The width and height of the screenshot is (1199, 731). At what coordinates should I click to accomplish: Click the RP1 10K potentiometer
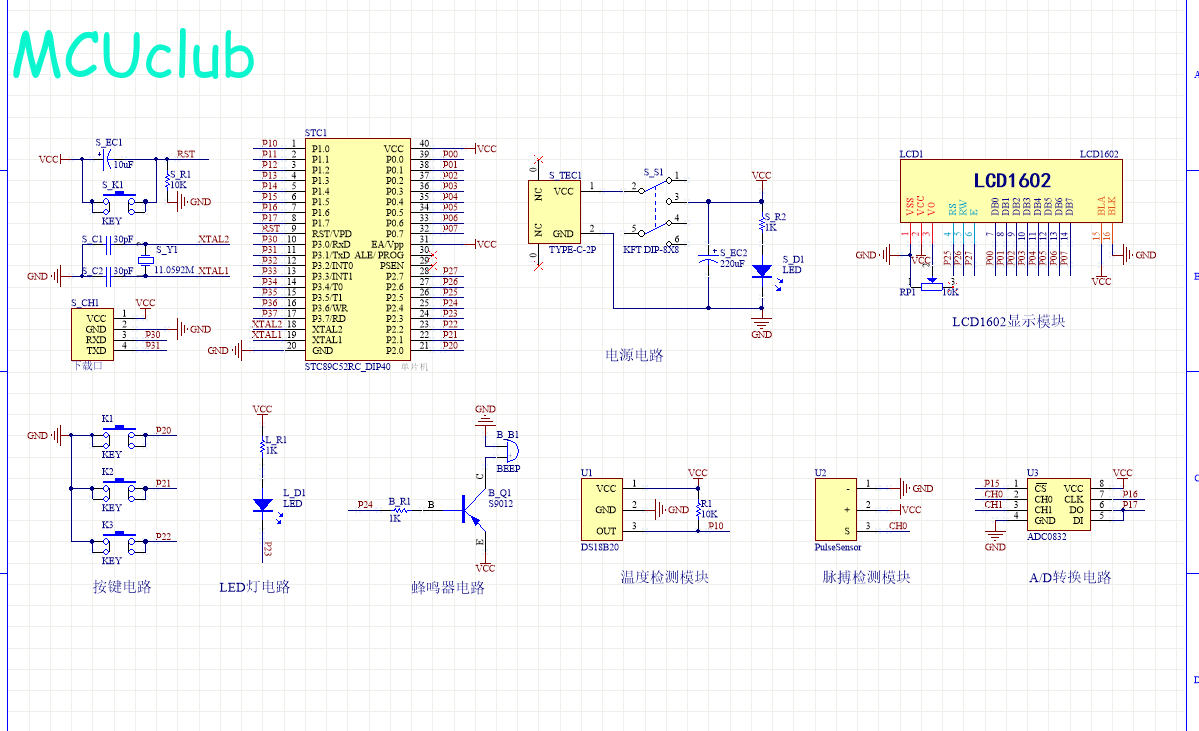click(931, 283)
